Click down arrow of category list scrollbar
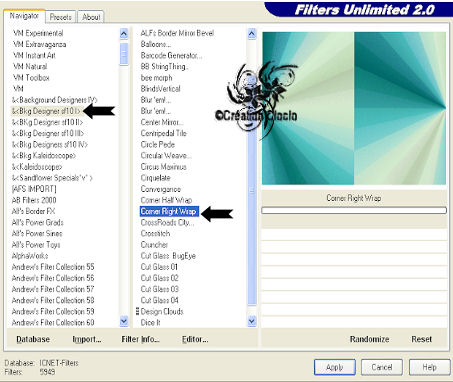 coord(124,321)
